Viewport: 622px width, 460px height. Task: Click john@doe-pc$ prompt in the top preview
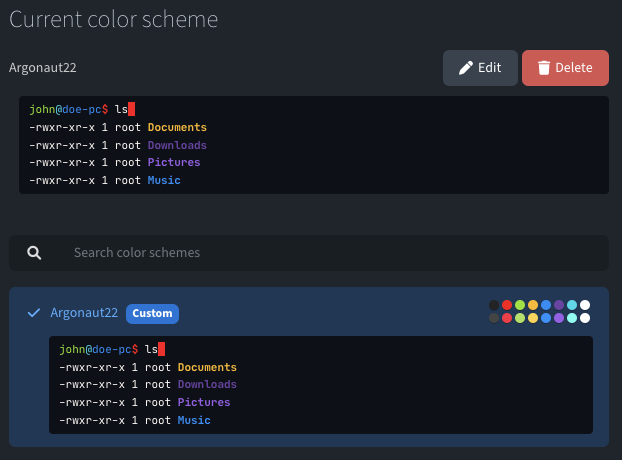tap(69, 109)
